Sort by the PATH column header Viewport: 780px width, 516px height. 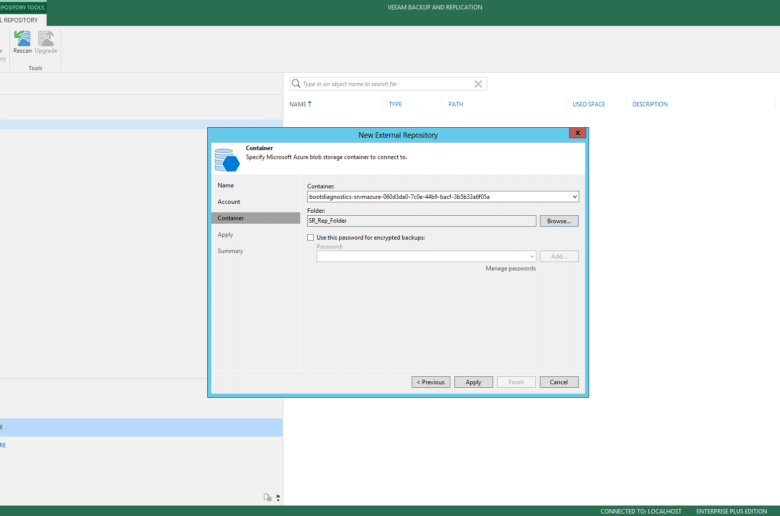point(456,104)
